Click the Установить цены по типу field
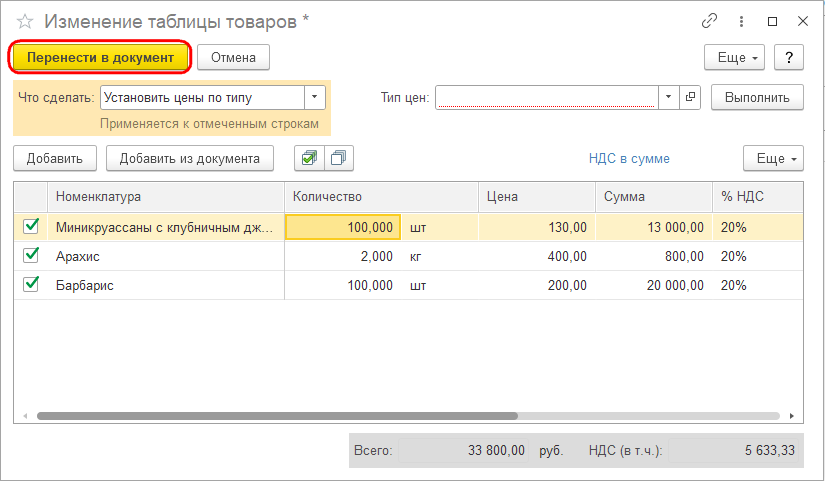825x481 pixels. (x=203, y=97)
